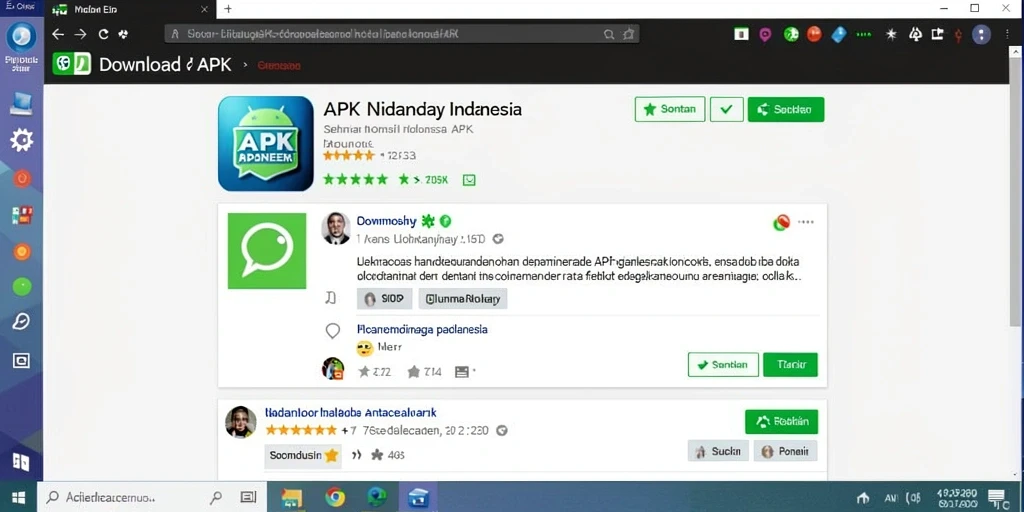The image size is (1024, 512).
Task: Click the comment box icon after 714
Action: pyautogui.click(x=462, y=372)
